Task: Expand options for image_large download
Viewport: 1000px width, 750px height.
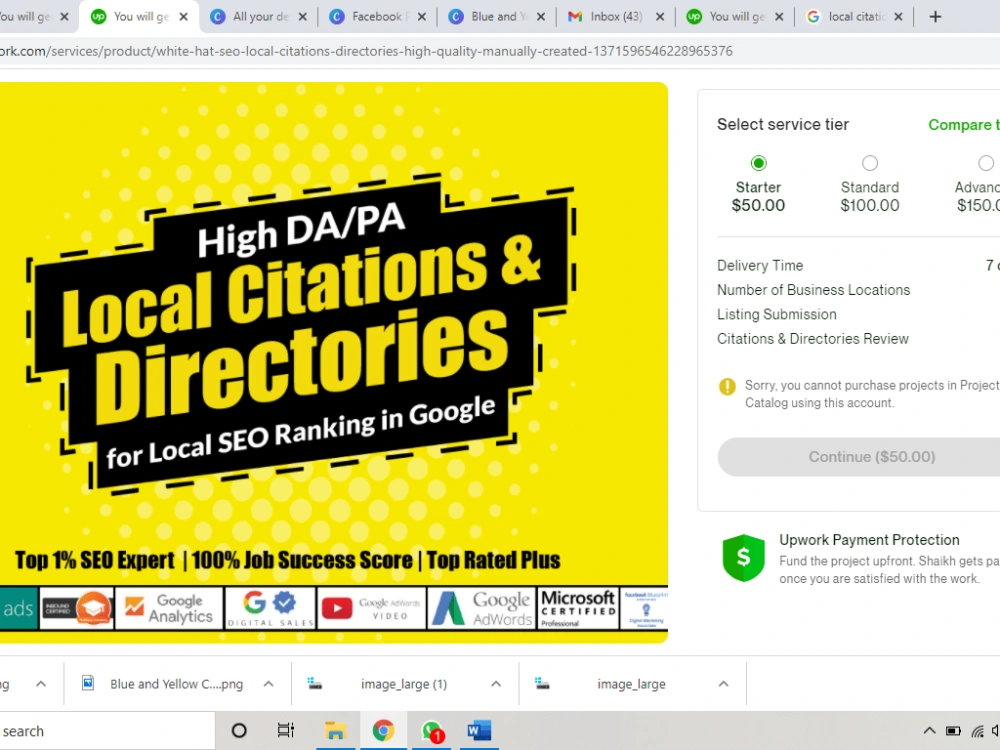Action: [723, 684]
